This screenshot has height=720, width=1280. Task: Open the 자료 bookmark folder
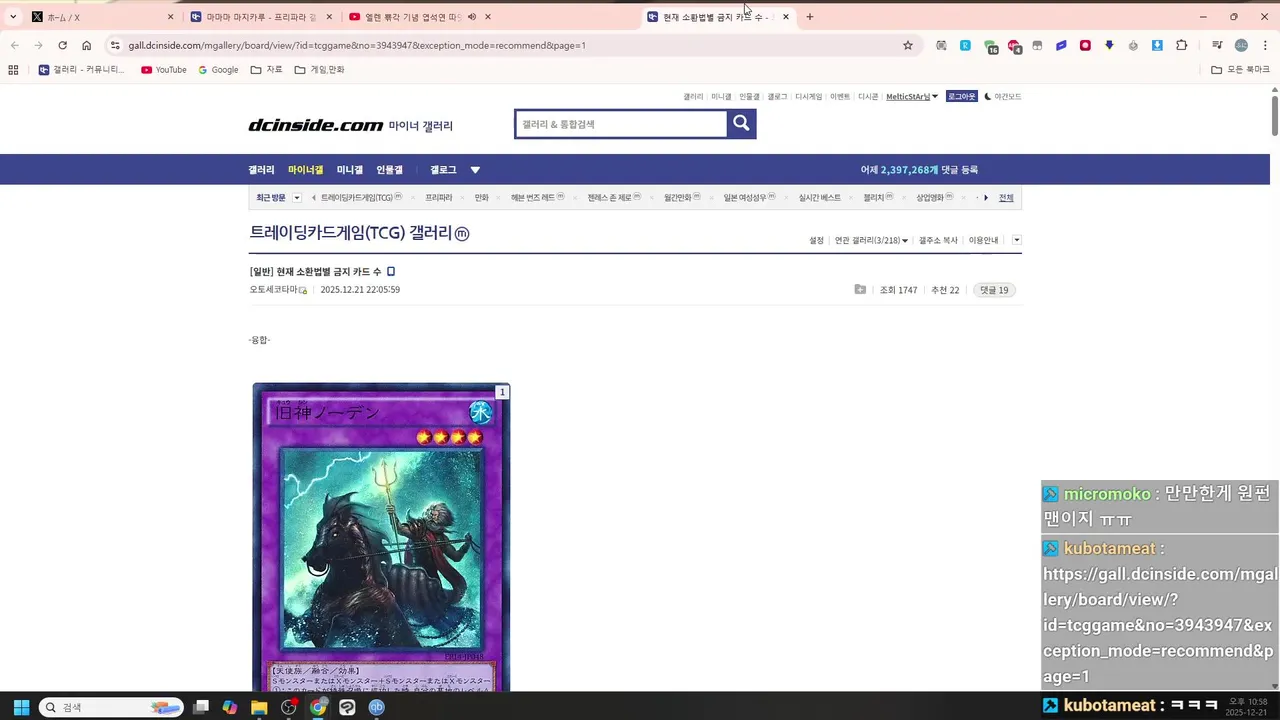pos(266,70)
